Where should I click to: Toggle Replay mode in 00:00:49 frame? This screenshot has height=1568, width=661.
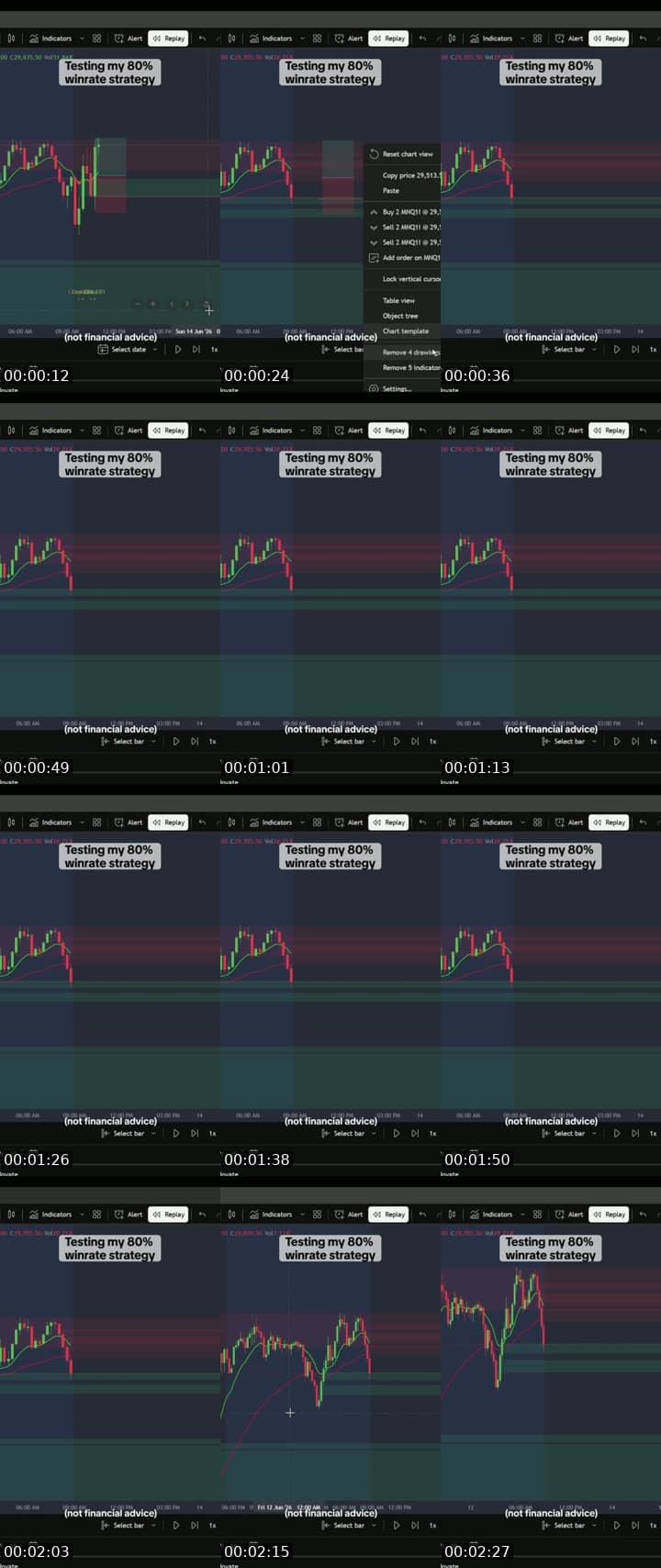pyautogui.click(x=168, y=431)
